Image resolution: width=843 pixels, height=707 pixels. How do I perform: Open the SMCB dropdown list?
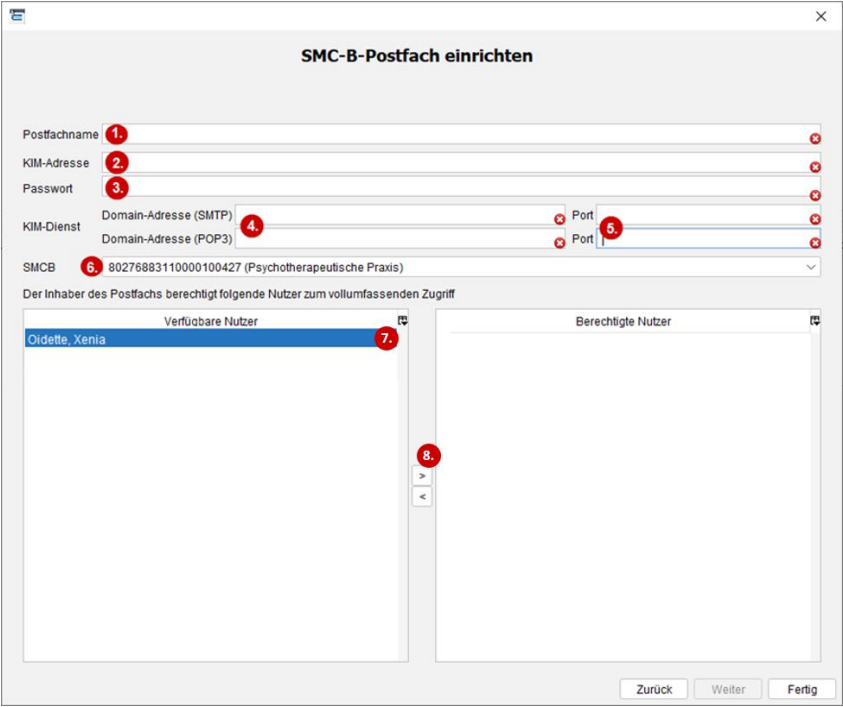[461, 267]
